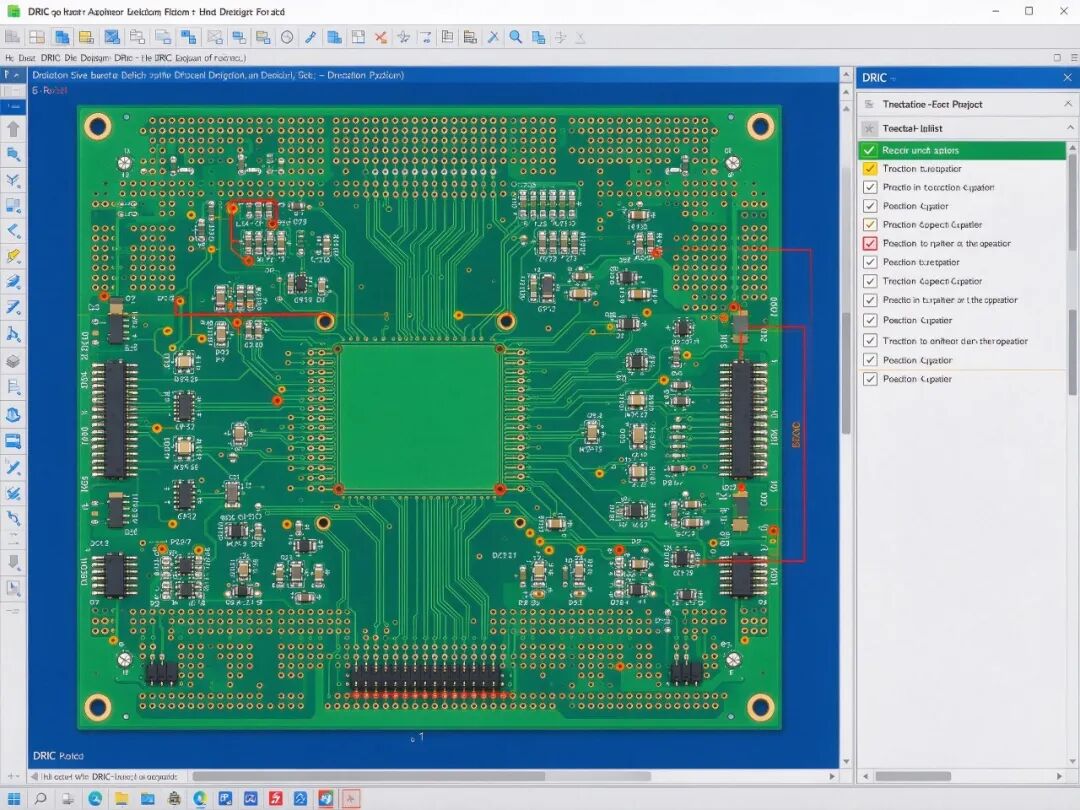This screenshot has width=1080, height=810.
Task: Click left scroll arrow of DRIC panel bottom
Action: click(866, 776)
